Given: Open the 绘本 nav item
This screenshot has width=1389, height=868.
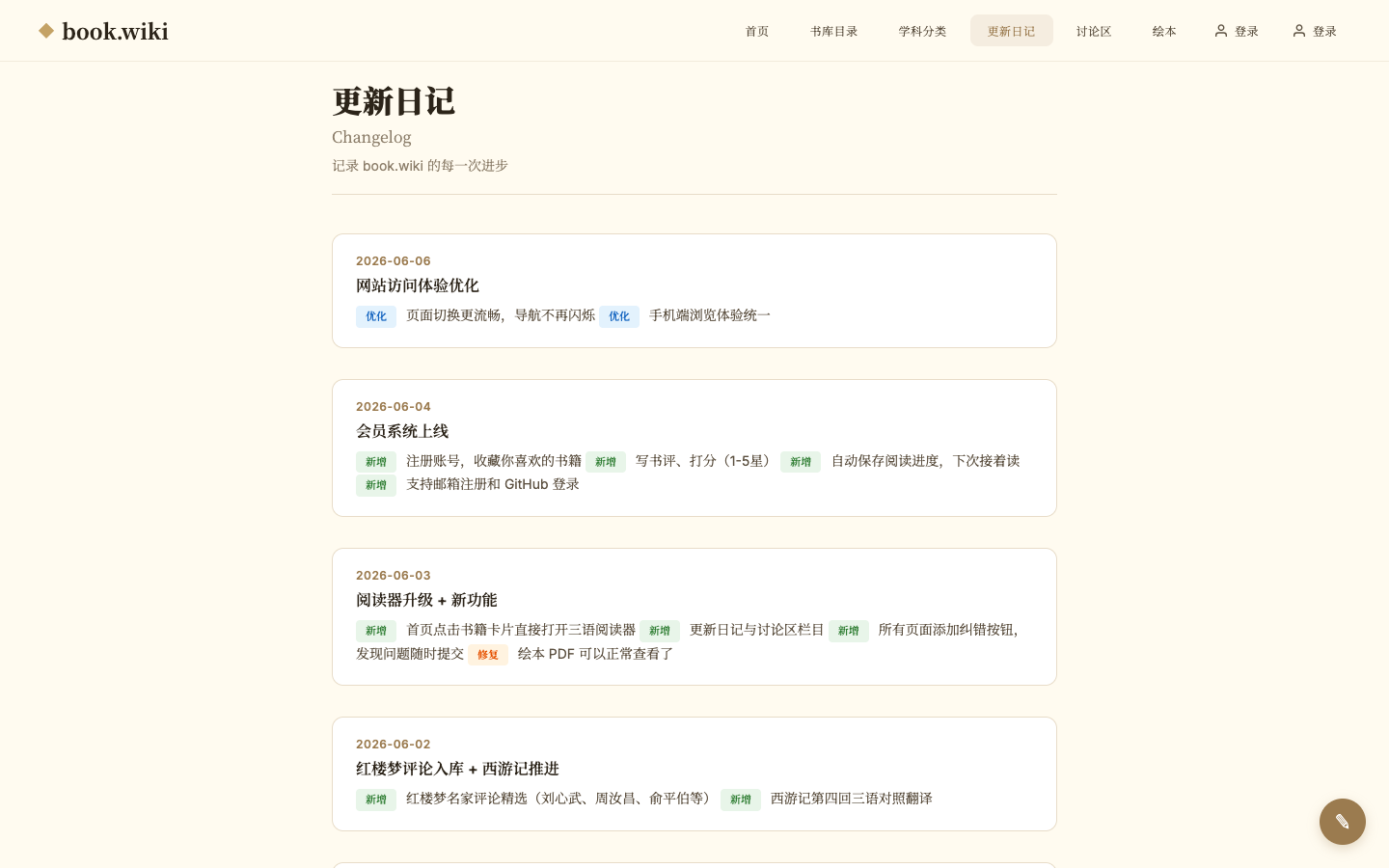Looking at the screenshot, I should click(x=1164, y=31).
